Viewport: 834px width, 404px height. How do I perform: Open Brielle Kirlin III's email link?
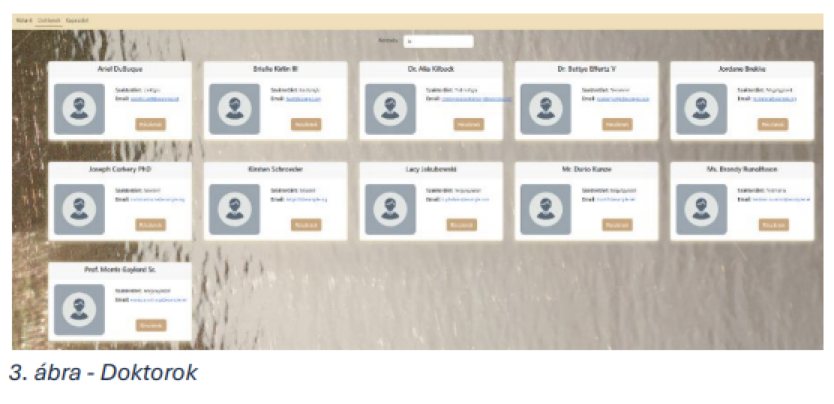click(x=304, y=99)
